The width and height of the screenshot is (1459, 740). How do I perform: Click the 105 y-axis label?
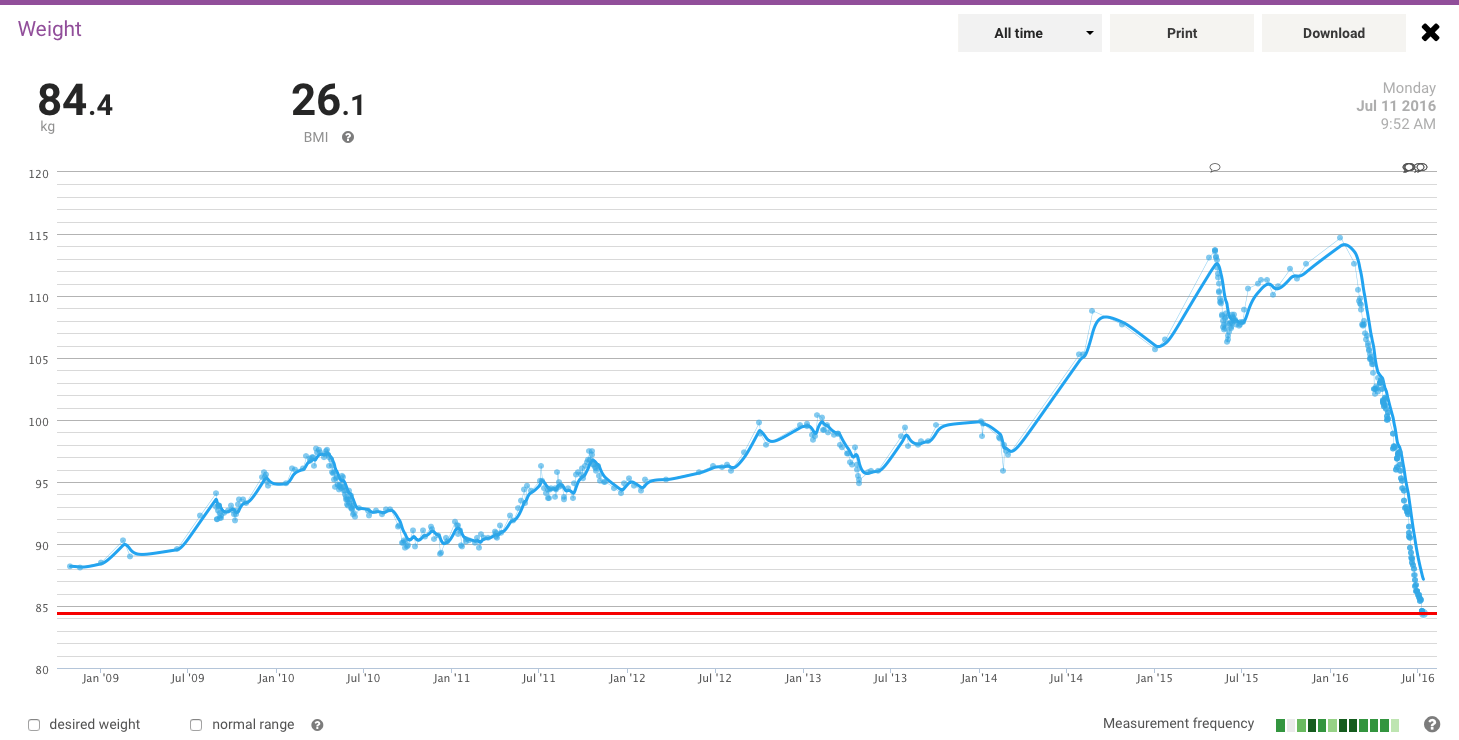[38, 359]
